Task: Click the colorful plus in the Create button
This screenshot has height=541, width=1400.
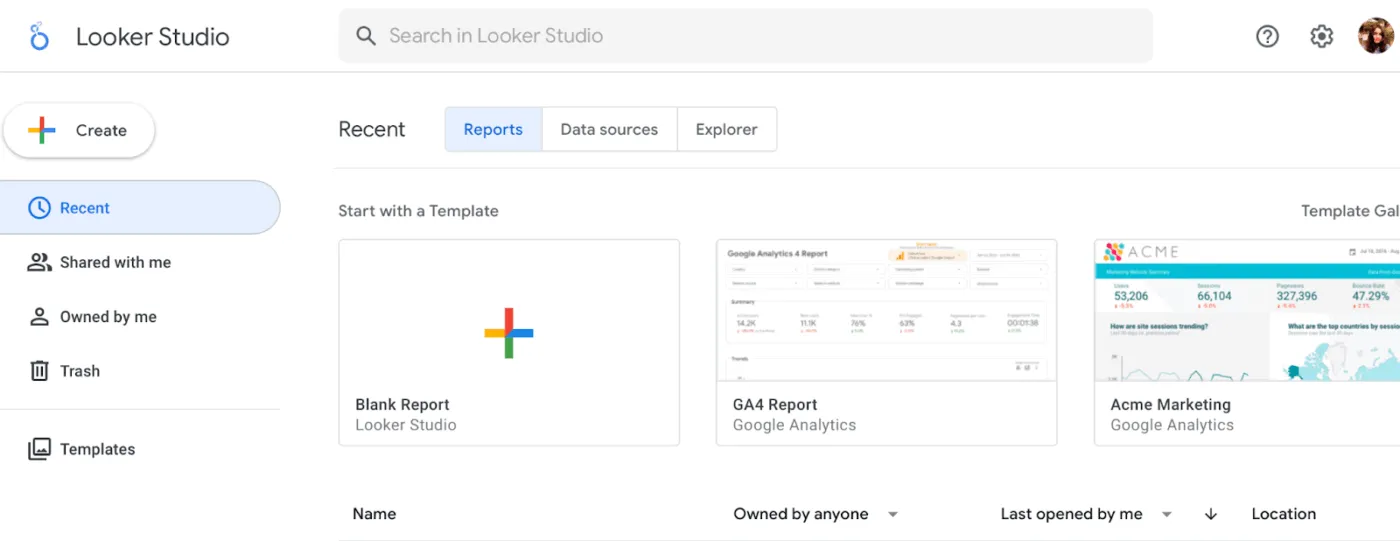Action: click(x=42, y=130)
